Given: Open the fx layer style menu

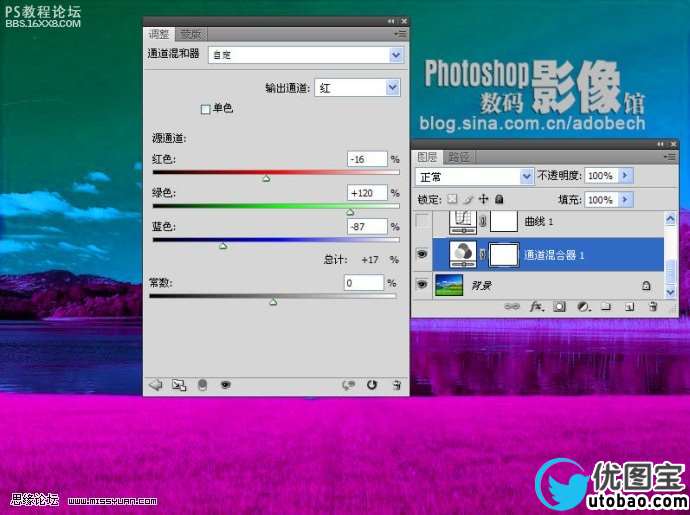Looking at the screenshot, I should tap(536, 306).
